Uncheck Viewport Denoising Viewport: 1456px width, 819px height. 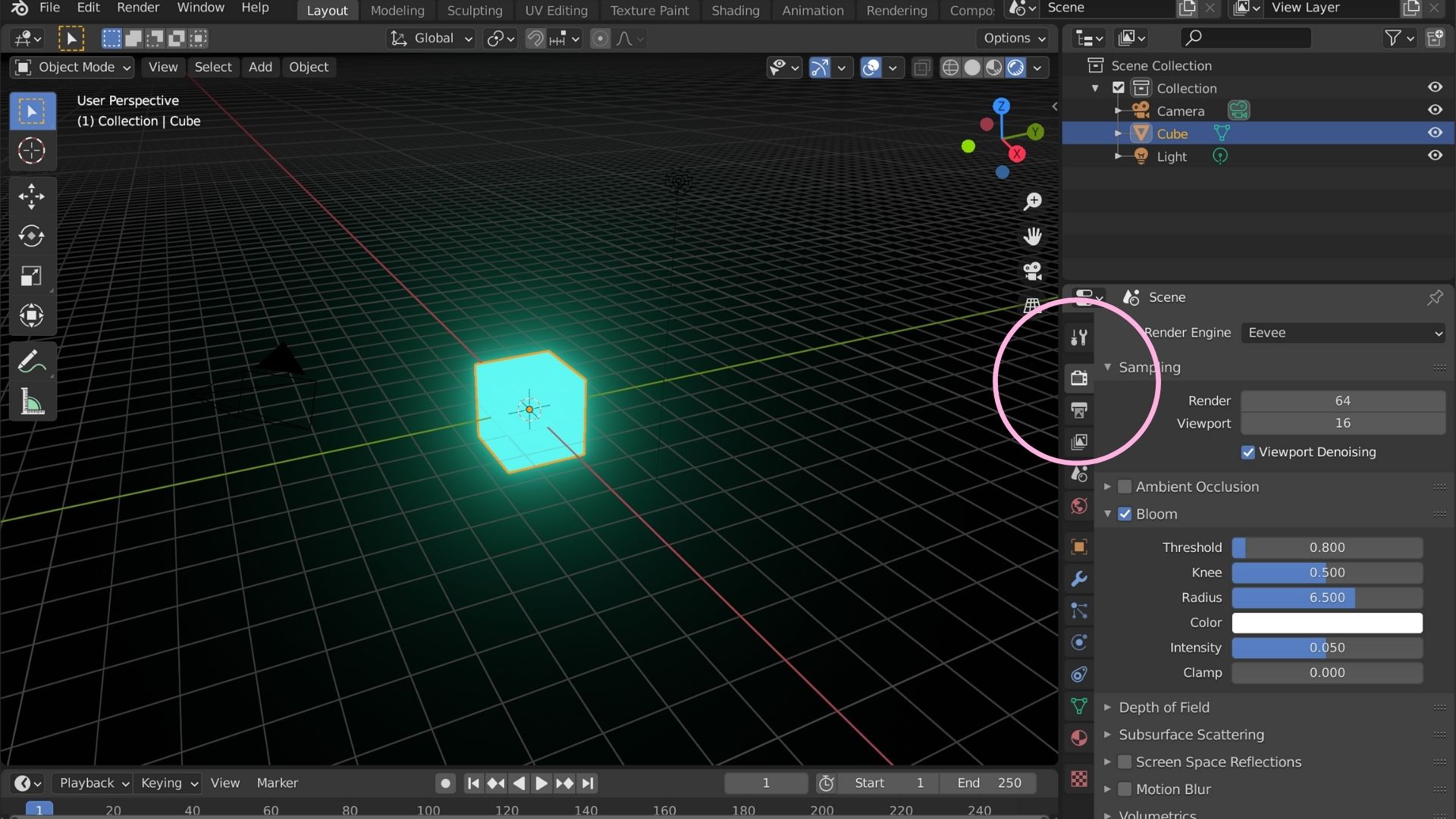(x=1248, y=452)
